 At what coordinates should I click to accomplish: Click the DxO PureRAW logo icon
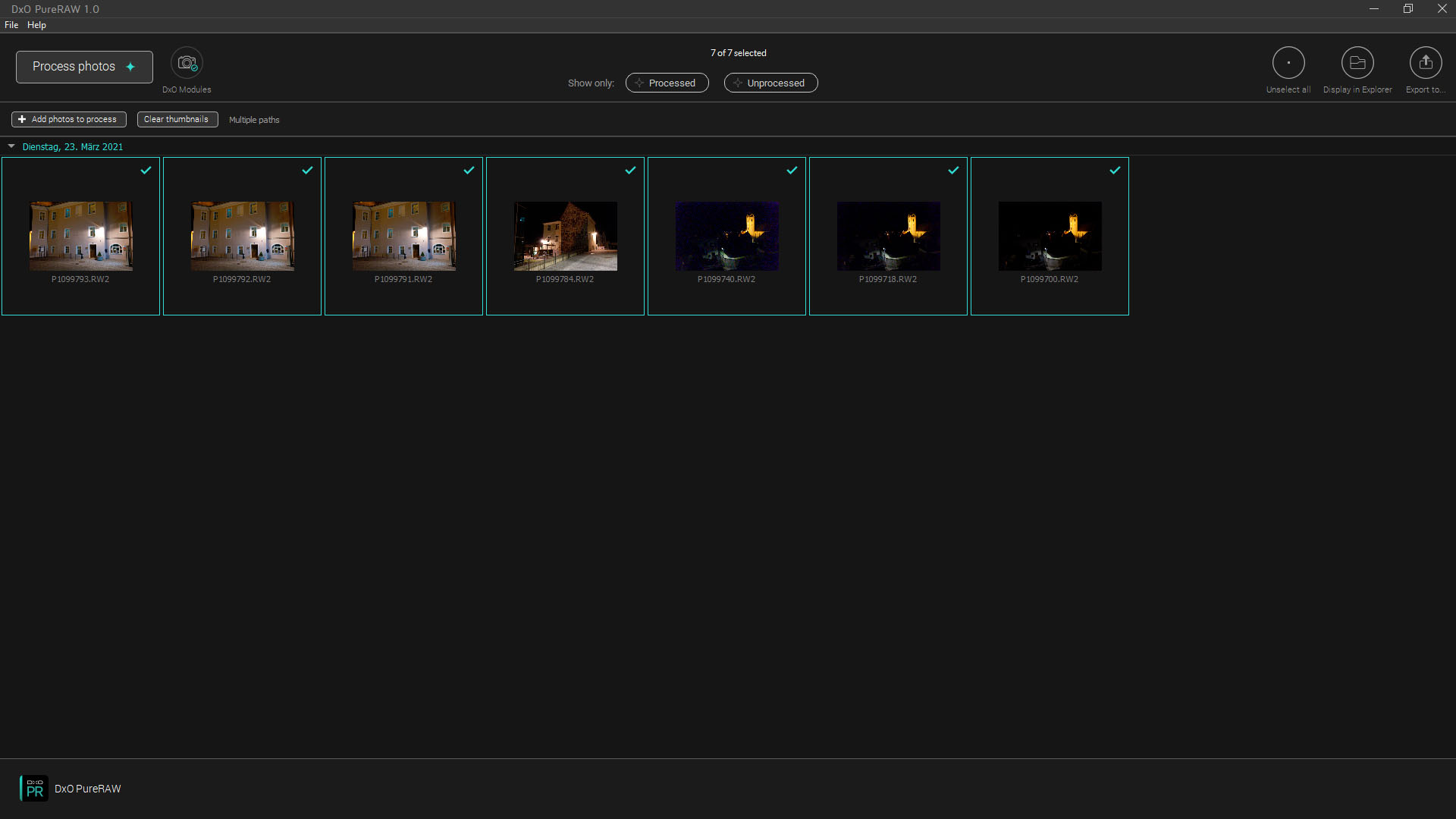pyautogui.click(x=34, y=789)
